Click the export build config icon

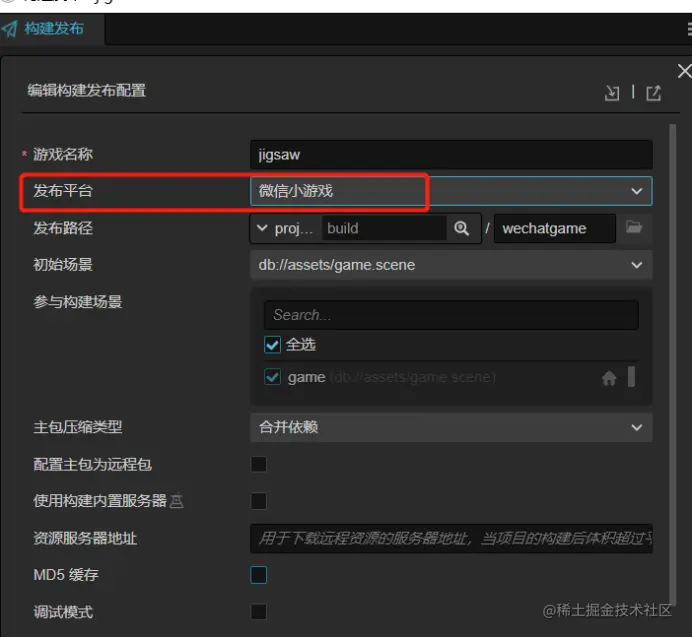654,93
